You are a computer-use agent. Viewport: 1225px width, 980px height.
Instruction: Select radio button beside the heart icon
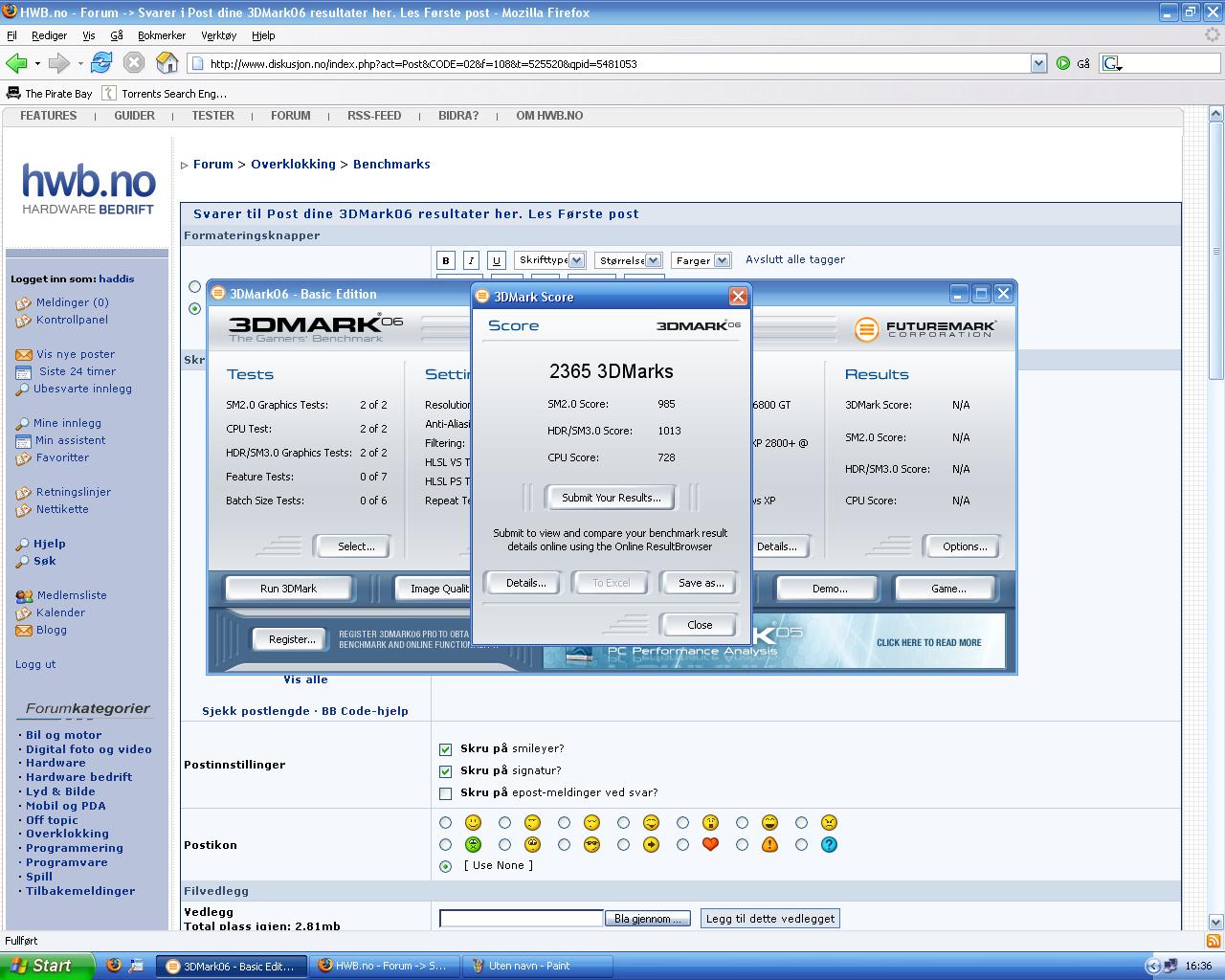click(x=682, y=845)
